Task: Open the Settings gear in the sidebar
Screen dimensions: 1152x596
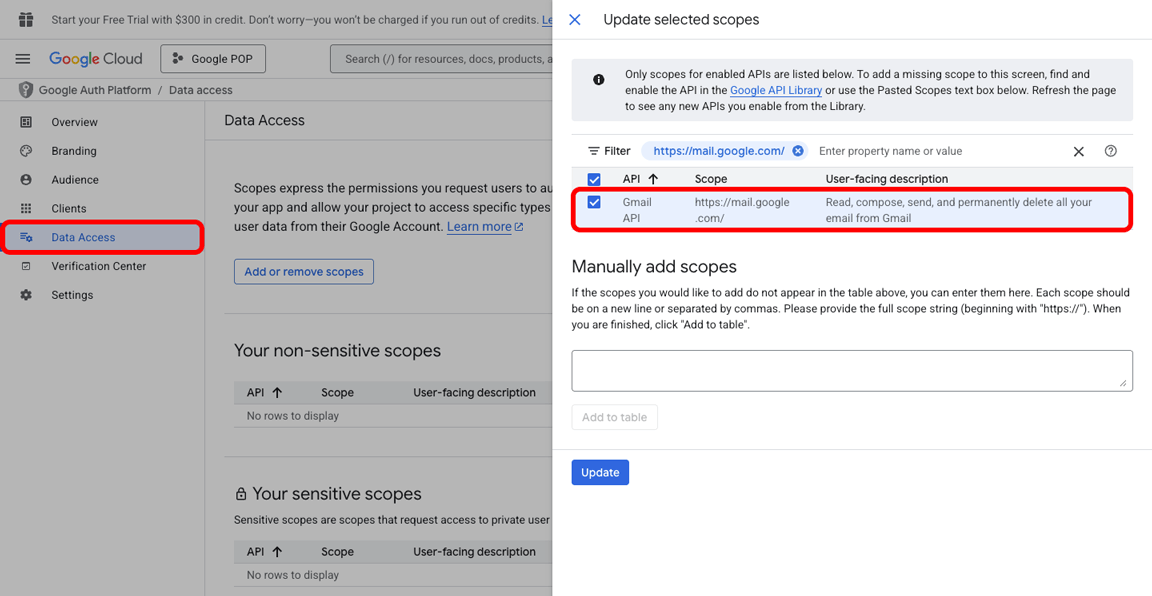Action: [25, 294]
